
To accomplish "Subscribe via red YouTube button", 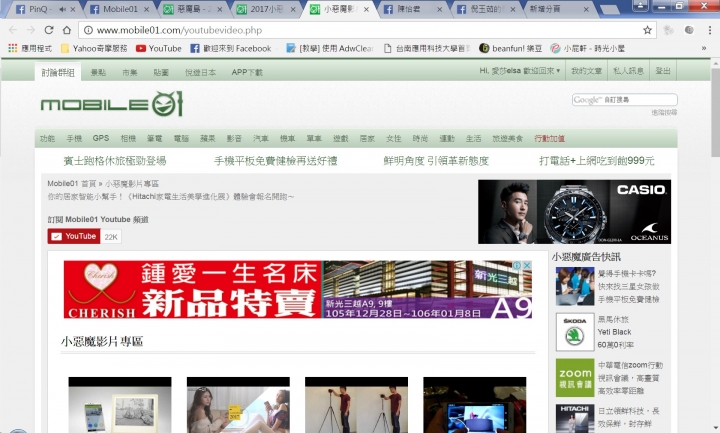I will [73, 236].
